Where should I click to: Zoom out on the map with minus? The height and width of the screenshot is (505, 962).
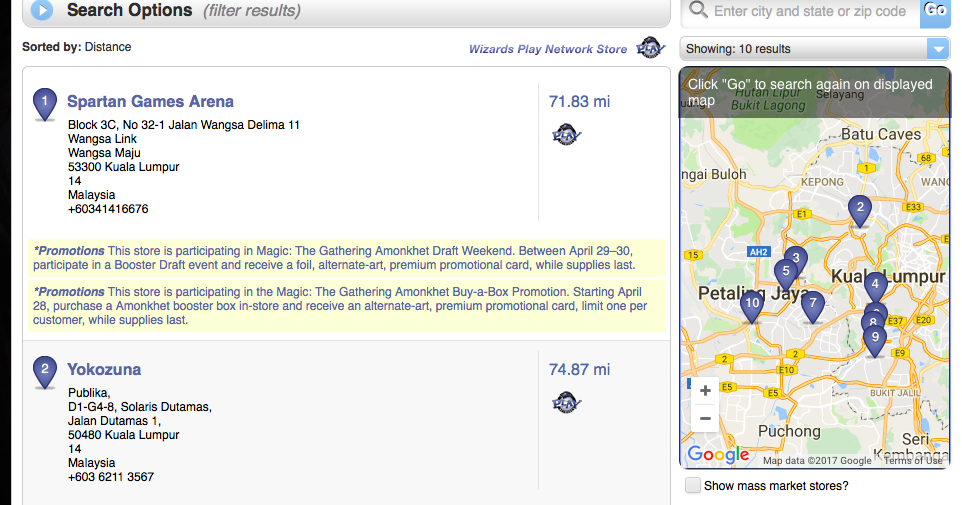[706, 418]
